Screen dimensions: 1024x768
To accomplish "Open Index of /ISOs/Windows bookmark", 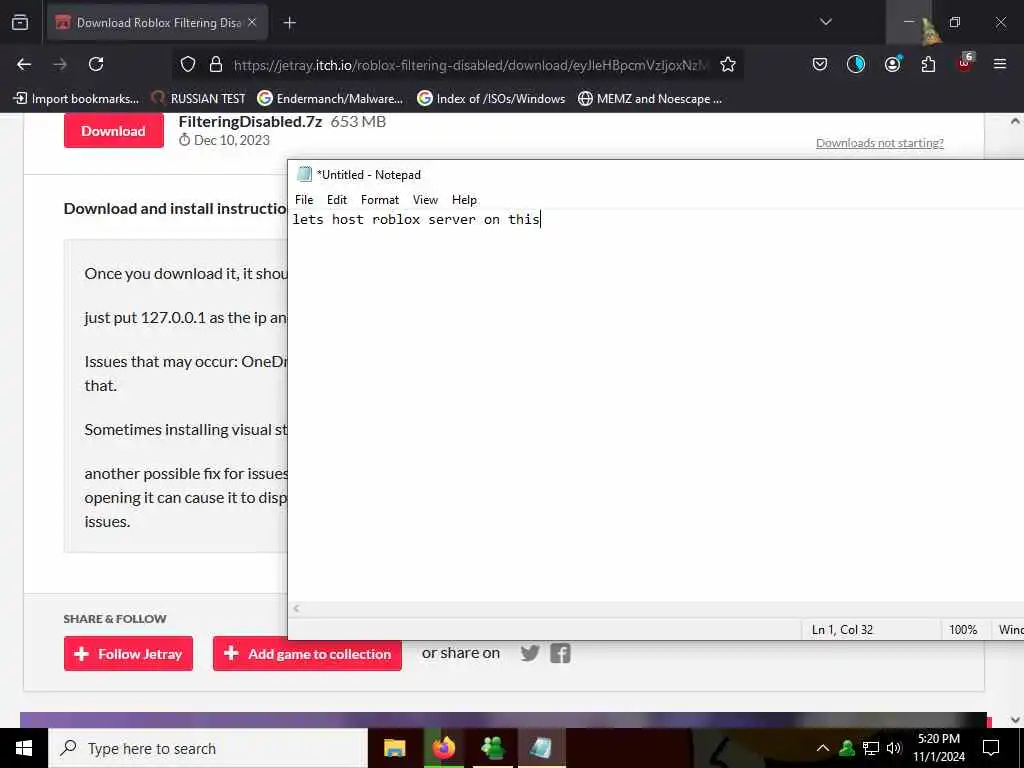I will point(491,99).
